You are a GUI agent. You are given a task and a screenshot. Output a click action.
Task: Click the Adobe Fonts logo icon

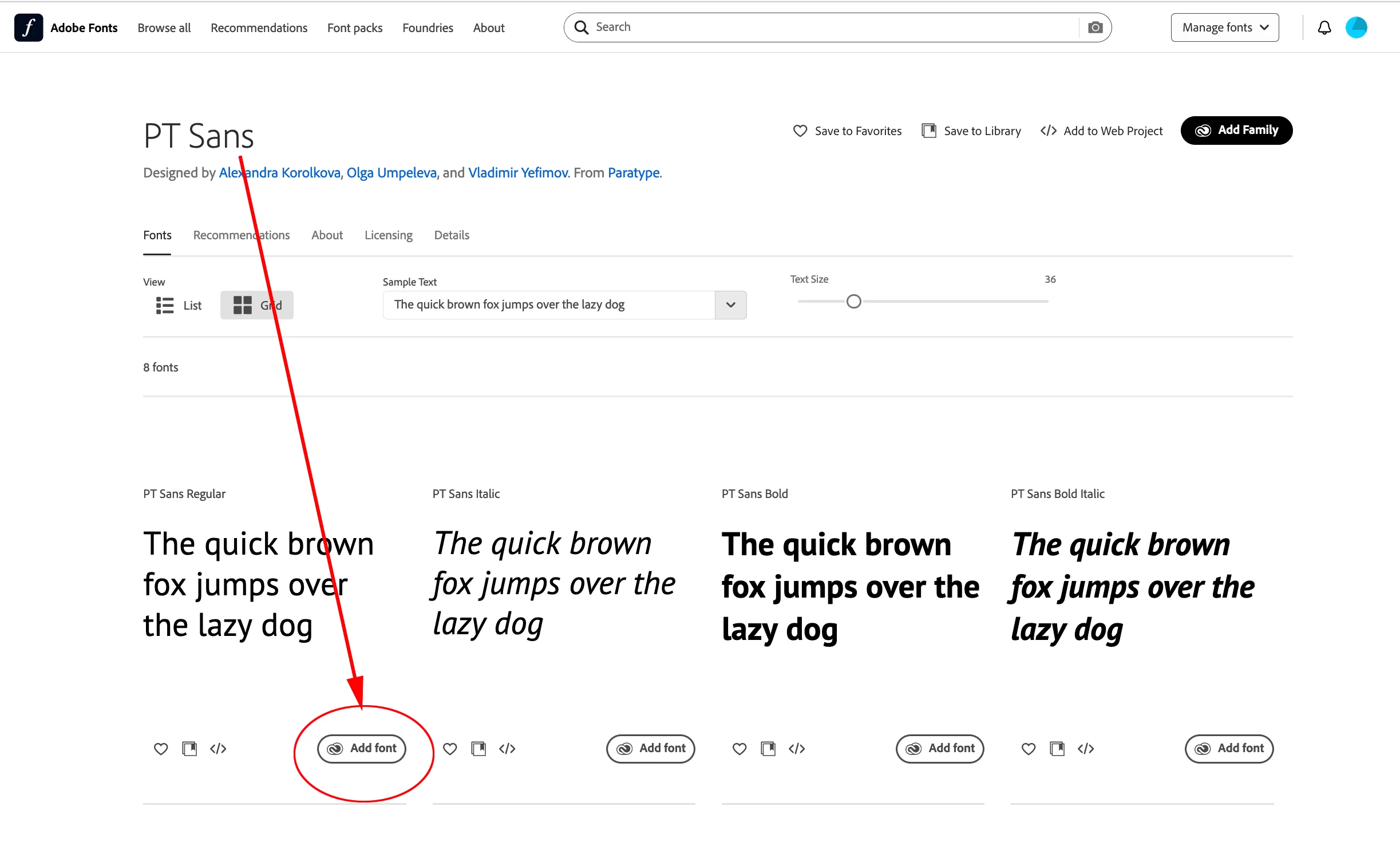point(29,27)
